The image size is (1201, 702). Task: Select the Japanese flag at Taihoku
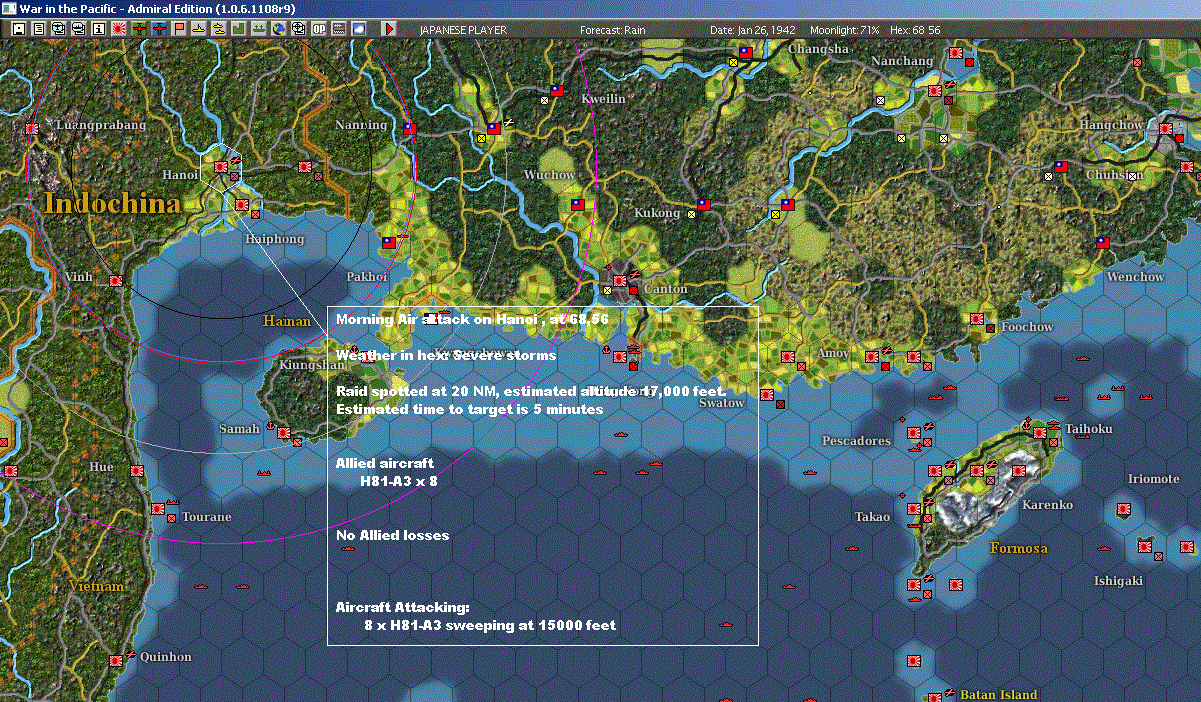point(1039,432)
